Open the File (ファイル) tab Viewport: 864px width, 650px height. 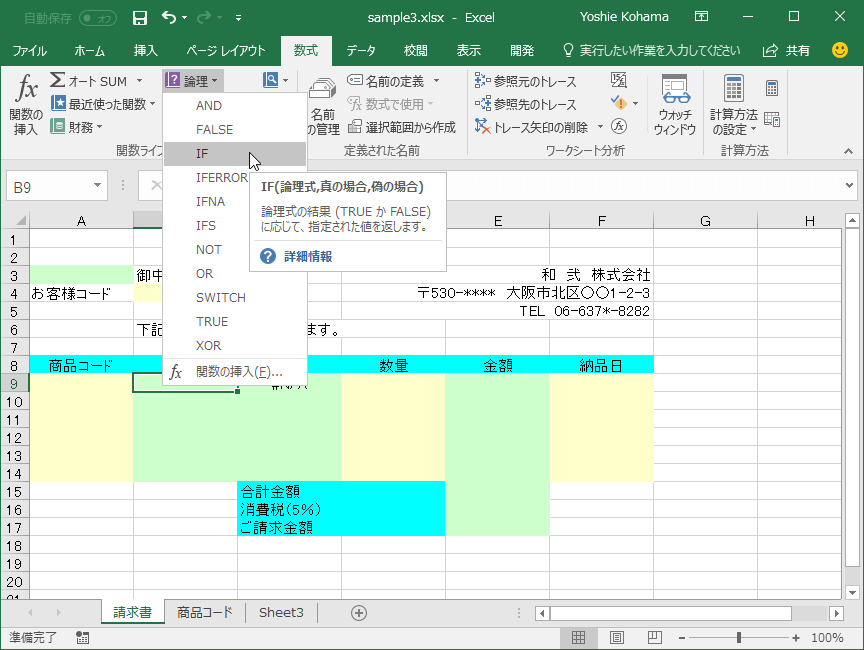(29, 51)
